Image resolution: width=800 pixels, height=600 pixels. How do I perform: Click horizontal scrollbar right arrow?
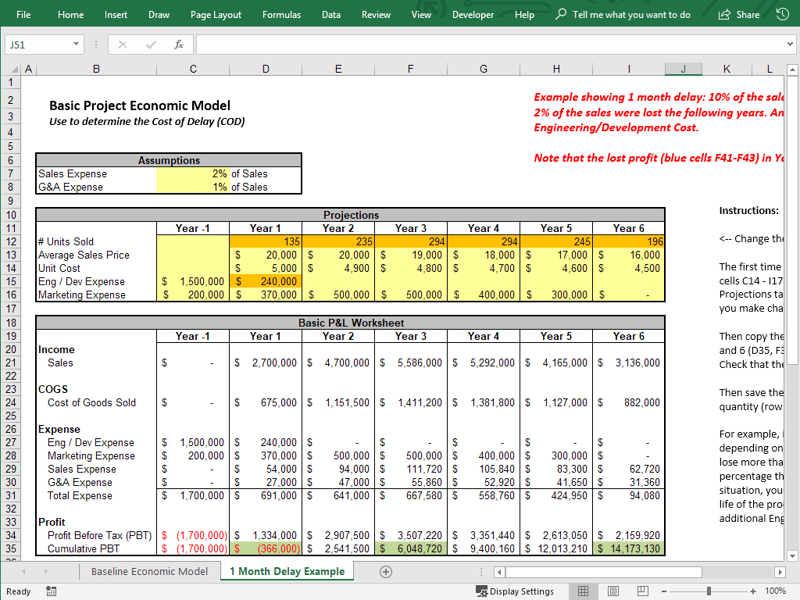tap(780, 572)
